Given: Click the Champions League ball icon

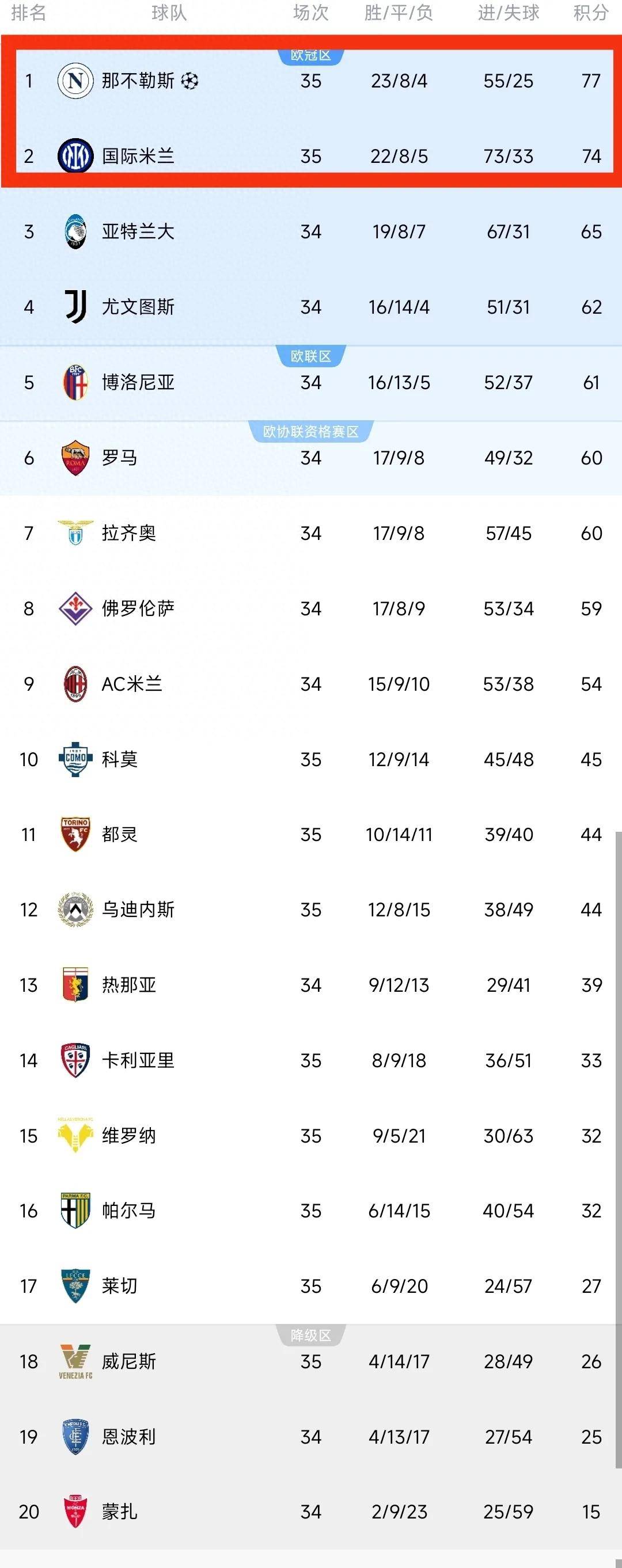Looking at the screenshot, I should (x=189, y=81).
